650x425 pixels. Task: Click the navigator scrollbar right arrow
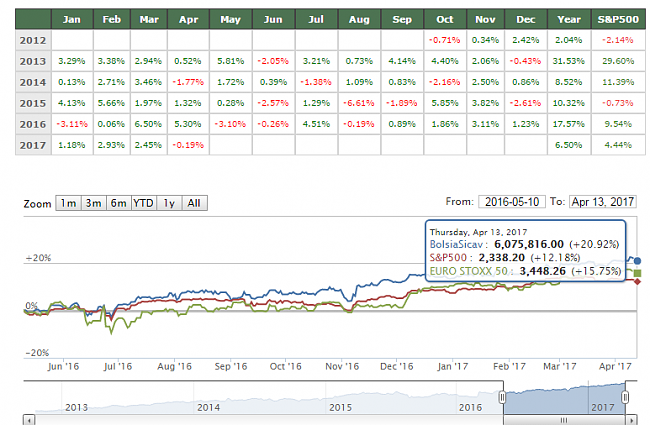point(631,420)
